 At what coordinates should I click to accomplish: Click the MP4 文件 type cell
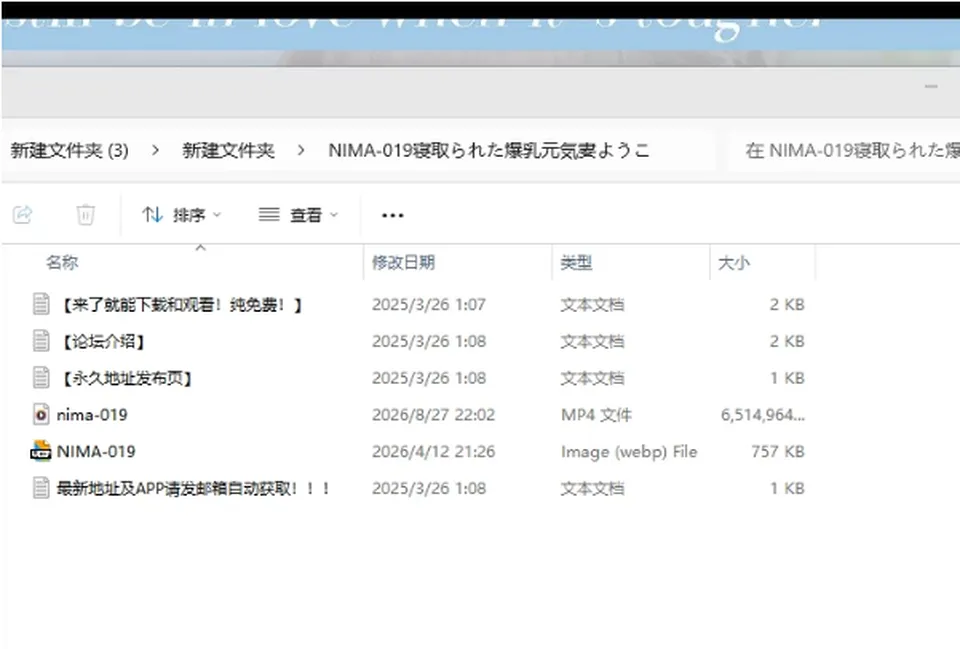point(596,415)
